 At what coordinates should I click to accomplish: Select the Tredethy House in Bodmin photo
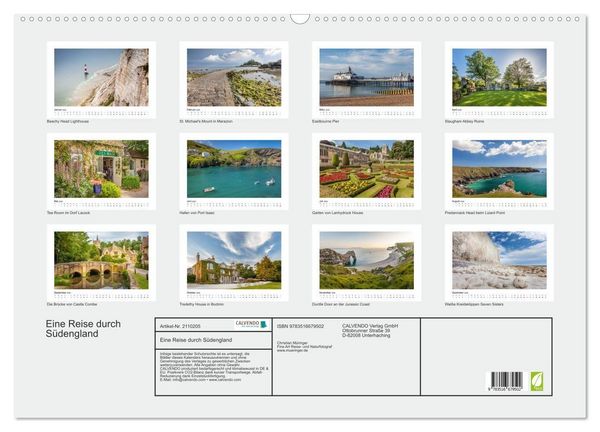click(x=234, y=260)
